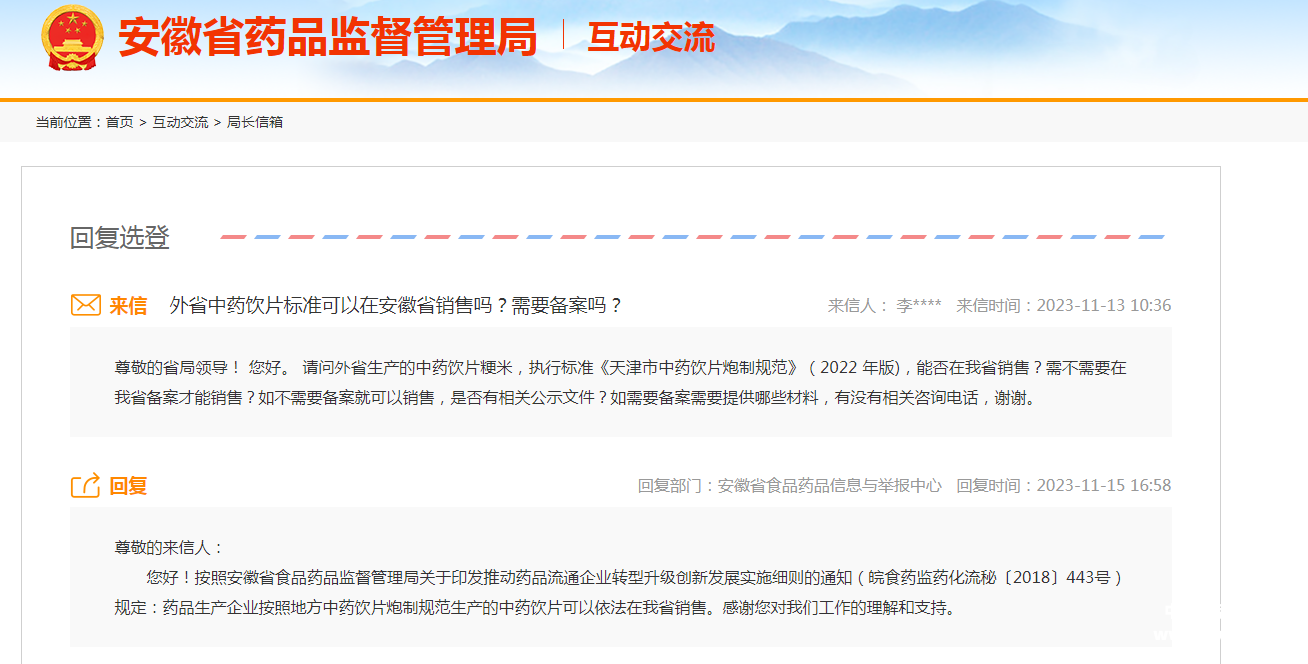The width and height of the screenshot is (1308, 664).
Task: Click reply time 2023-11-15 16:58
Action: pyautogui.click(x=1104, y=485)
